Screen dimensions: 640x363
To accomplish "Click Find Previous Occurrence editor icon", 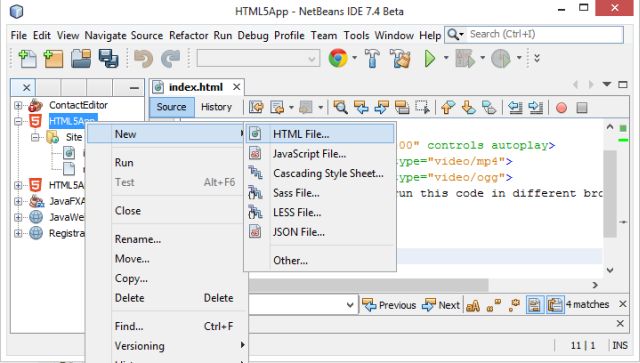I will click(361, 107).
